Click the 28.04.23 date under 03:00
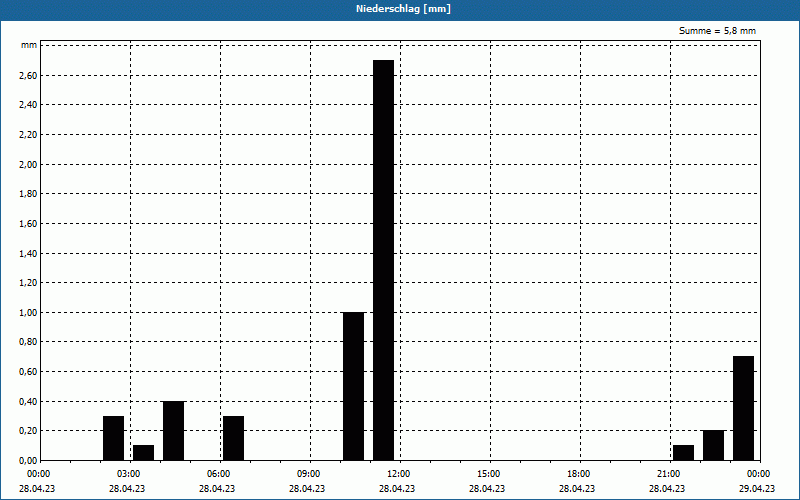This screenshot has width=800, height=500. (x=127, y=488)
